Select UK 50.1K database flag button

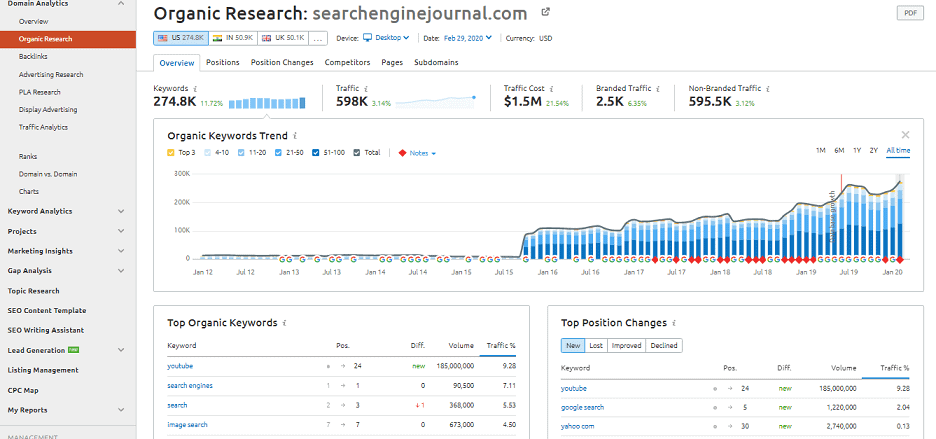(284, 38)
